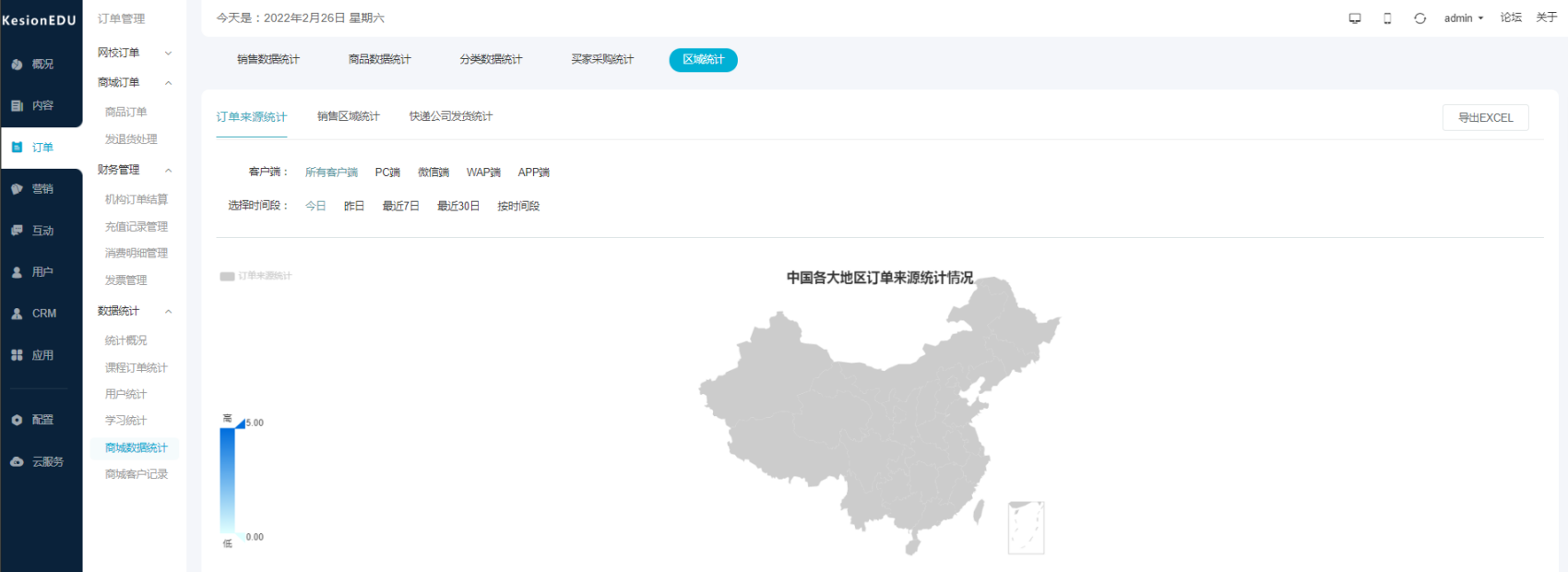This screenshot has width=1568, height=572.
Task: Collapse the 数据统计 menu group
Action: coord(168,312)
